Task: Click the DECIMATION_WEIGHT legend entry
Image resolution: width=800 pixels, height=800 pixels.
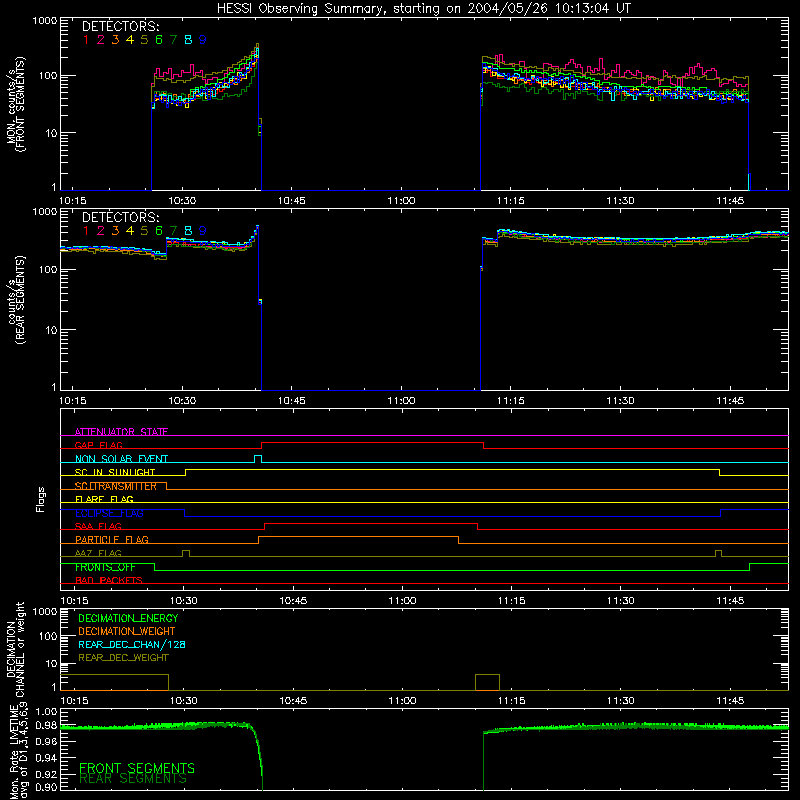Action: [127, 631]
